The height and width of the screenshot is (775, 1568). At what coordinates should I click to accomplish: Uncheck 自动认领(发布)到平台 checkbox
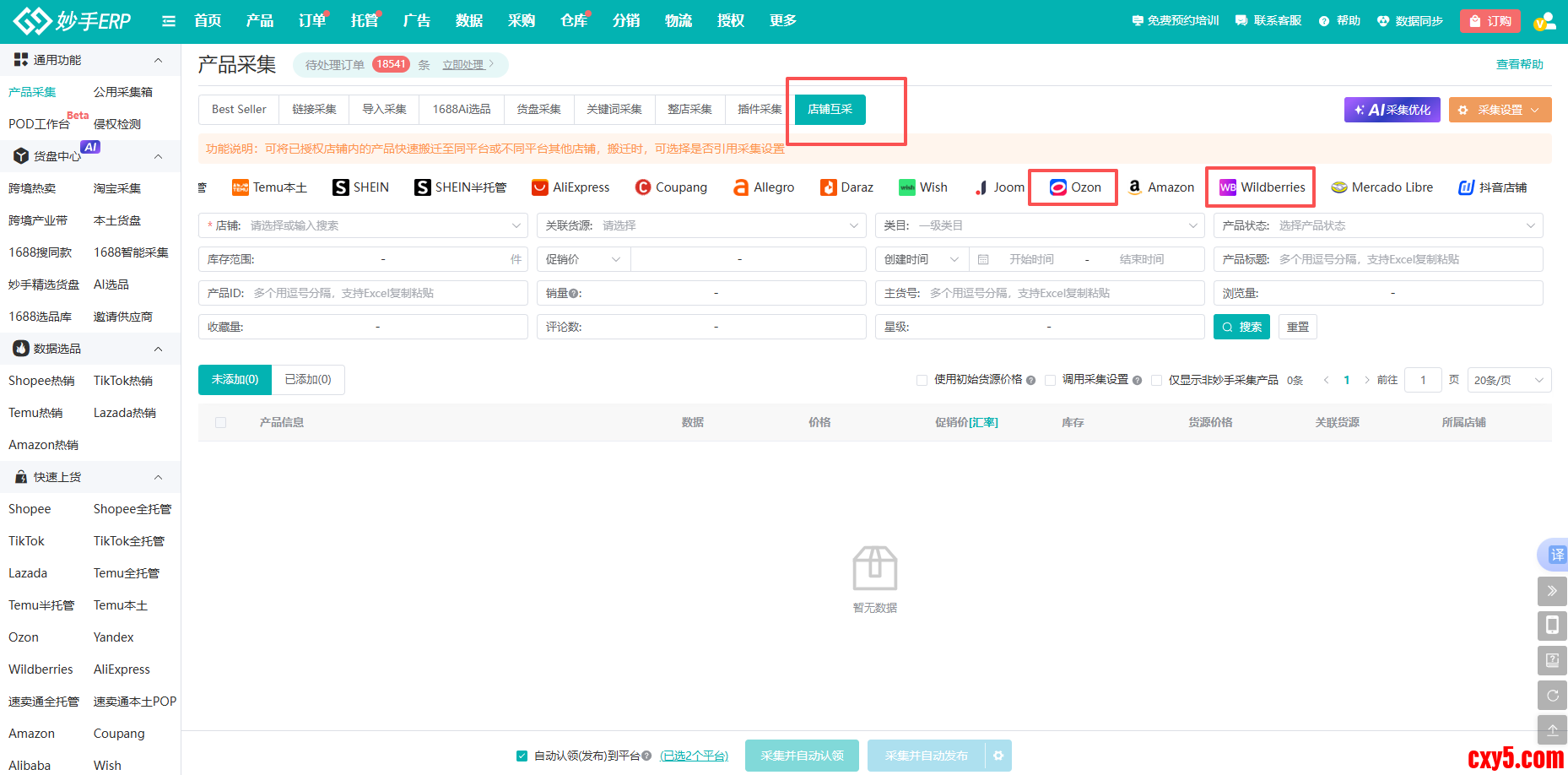click(522, 756)
